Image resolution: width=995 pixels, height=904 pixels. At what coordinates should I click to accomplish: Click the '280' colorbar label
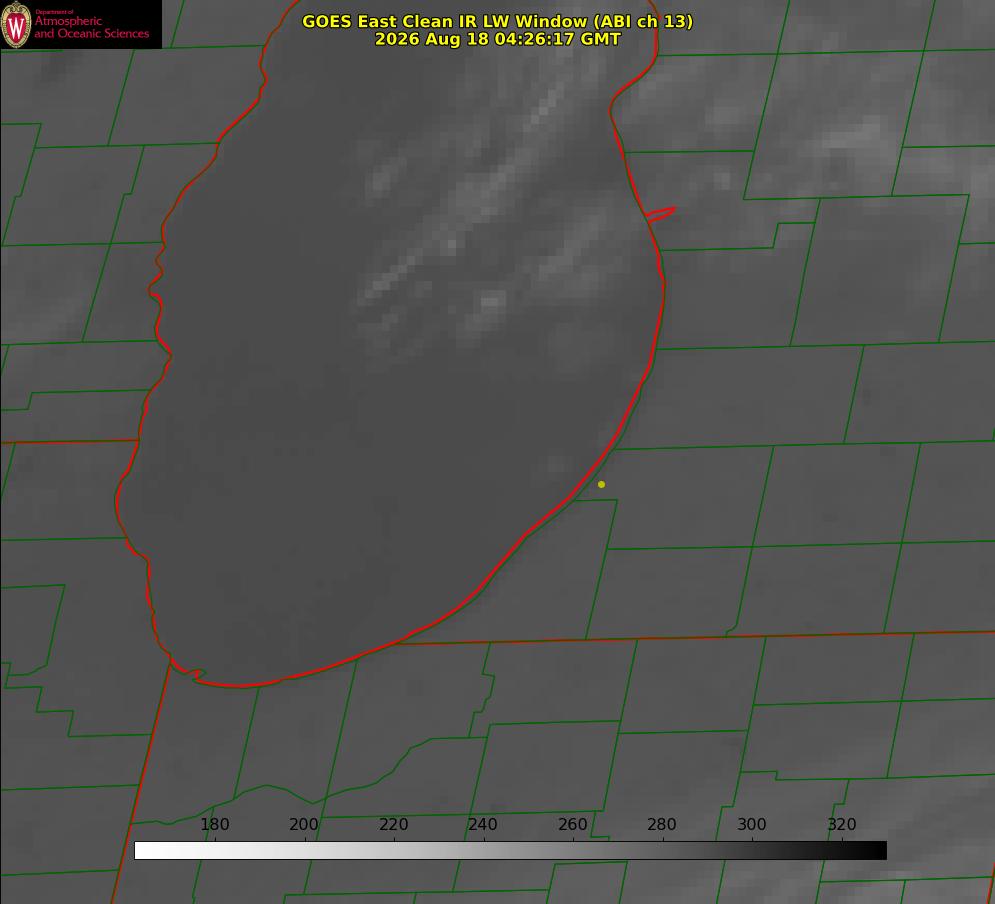pos(662,824)
